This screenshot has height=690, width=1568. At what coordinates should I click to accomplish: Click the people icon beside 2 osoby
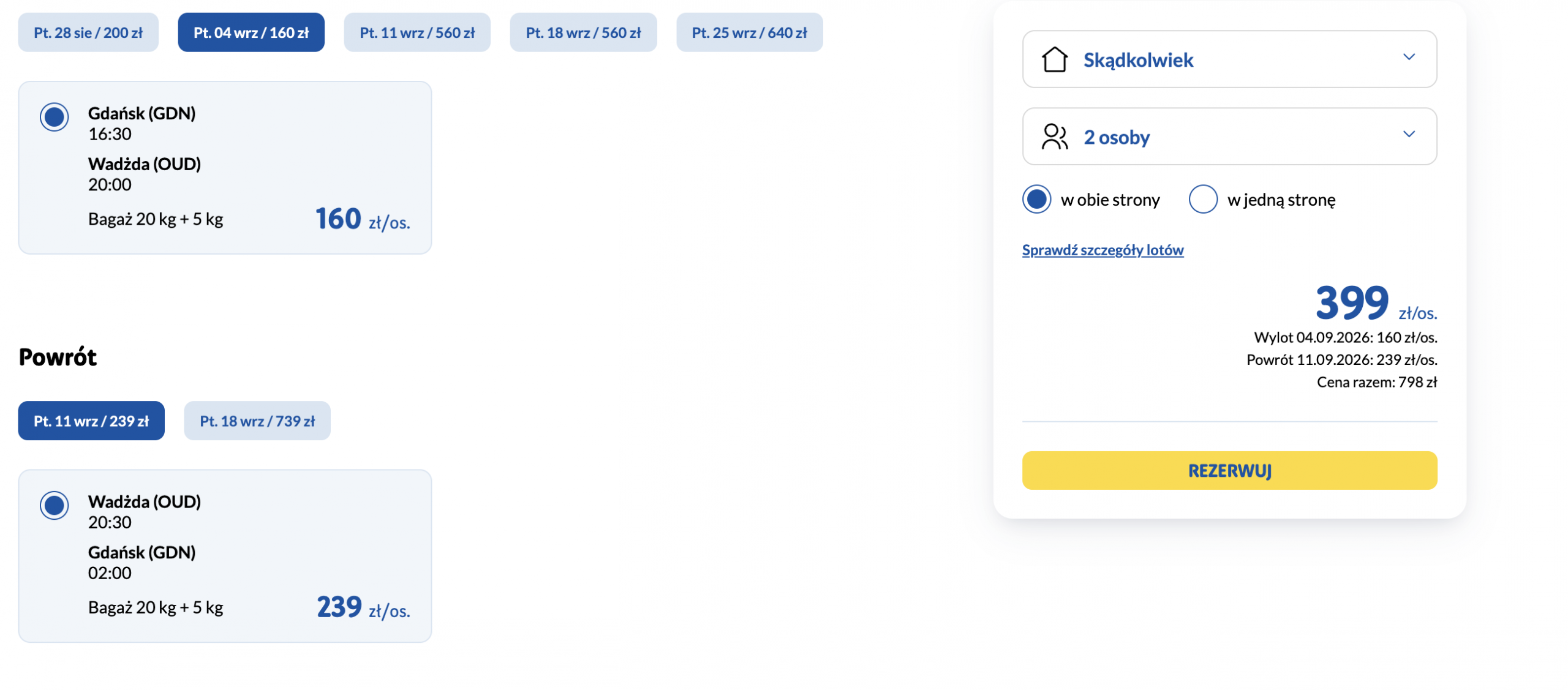1054,137
